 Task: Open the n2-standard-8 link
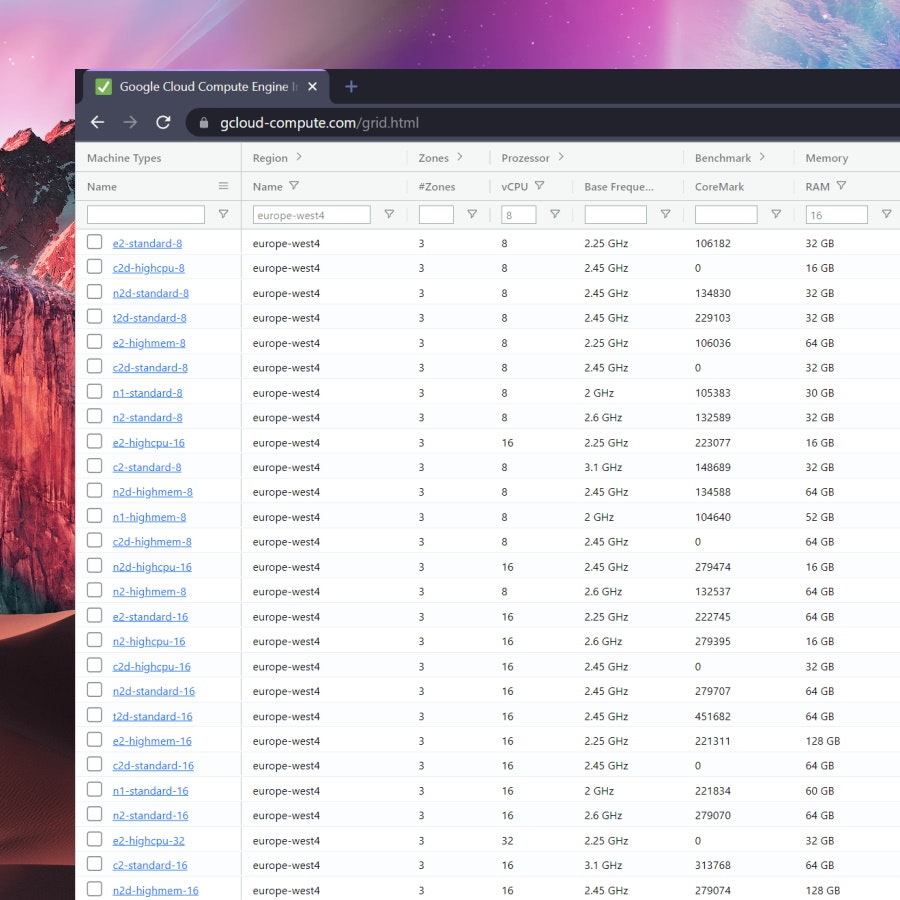click(148, 418)
